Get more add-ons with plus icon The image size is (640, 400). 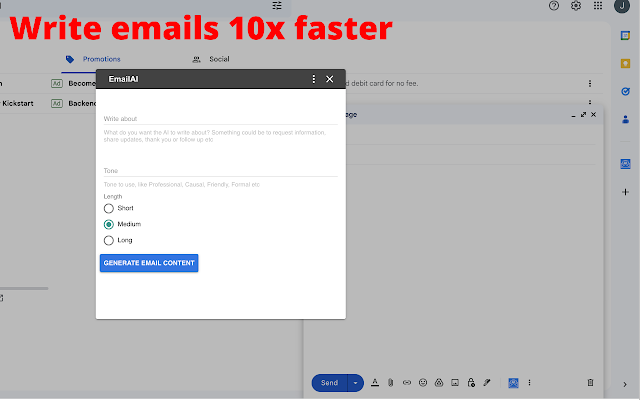click(625, 192)
